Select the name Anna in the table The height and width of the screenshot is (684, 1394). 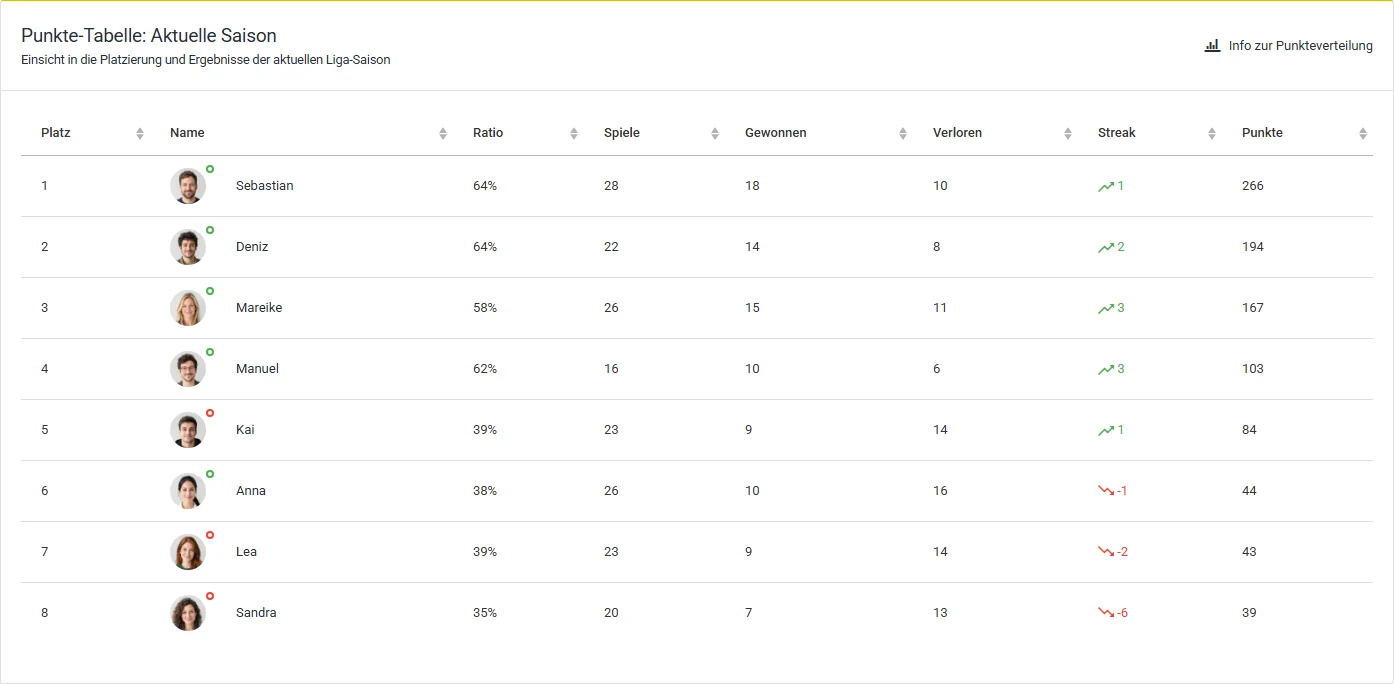click(x=251, y=491)
